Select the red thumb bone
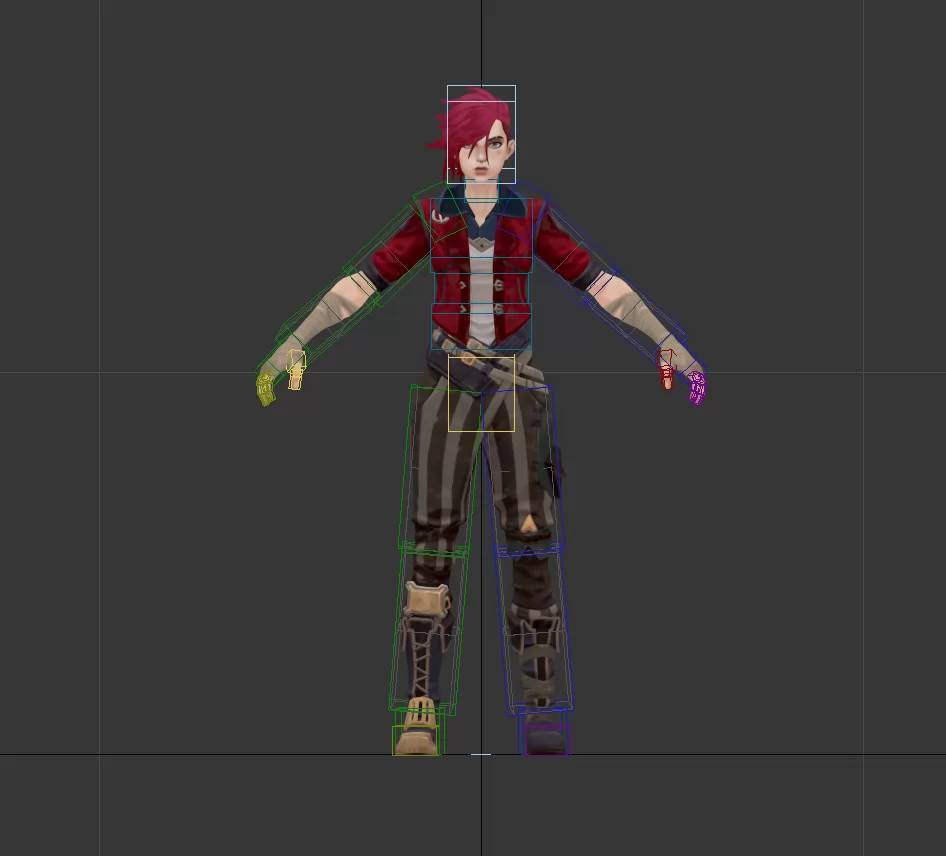Viewport: 946px width, 856px height. pos(666,369)
